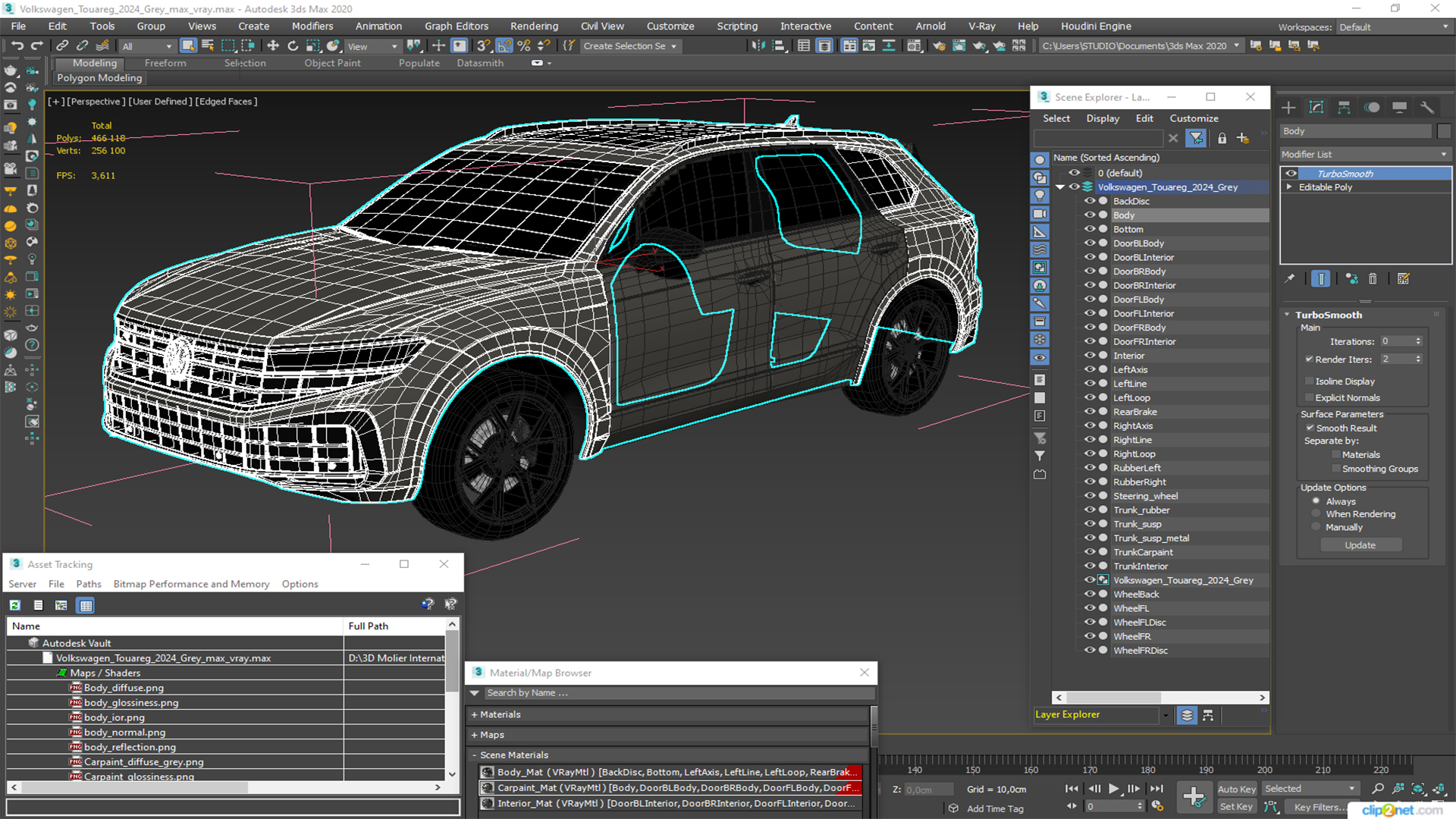The height and width of the screenshot is (819, 1456).
Task: Lock selection in Scene Explorer toolbar
Action: [x=1222, y=138]
